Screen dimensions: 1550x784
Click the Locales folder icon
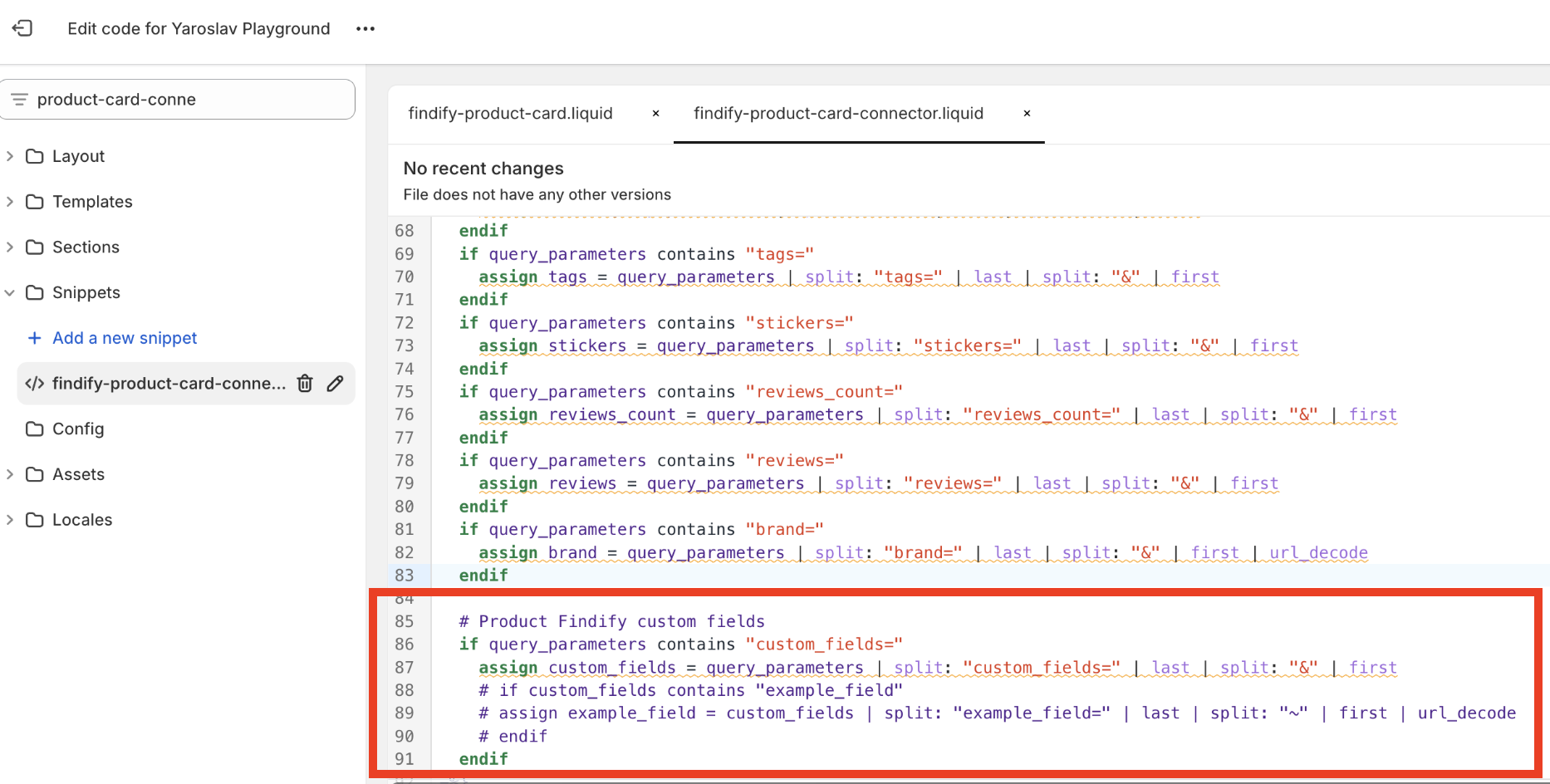click(x=34, y=520)
